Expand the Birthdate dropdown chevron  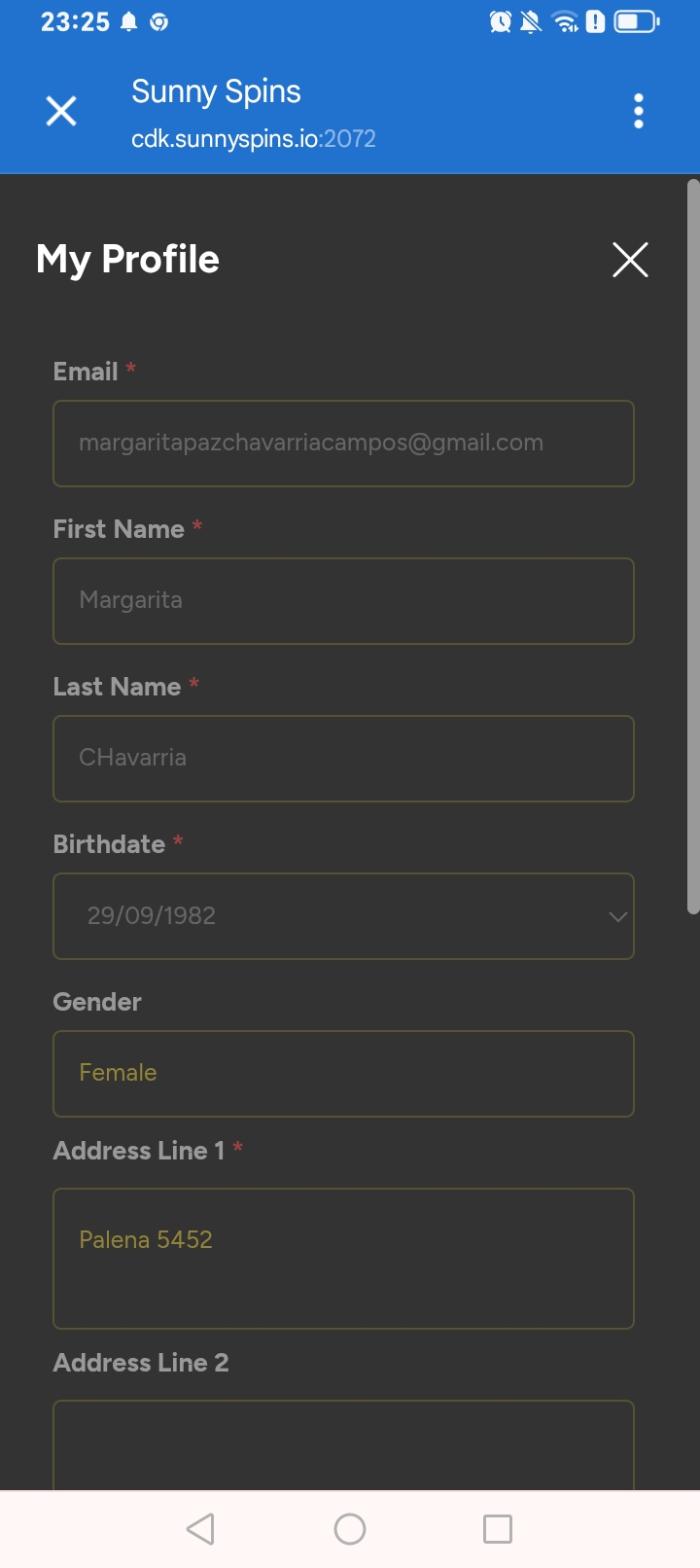coord(617,916)
